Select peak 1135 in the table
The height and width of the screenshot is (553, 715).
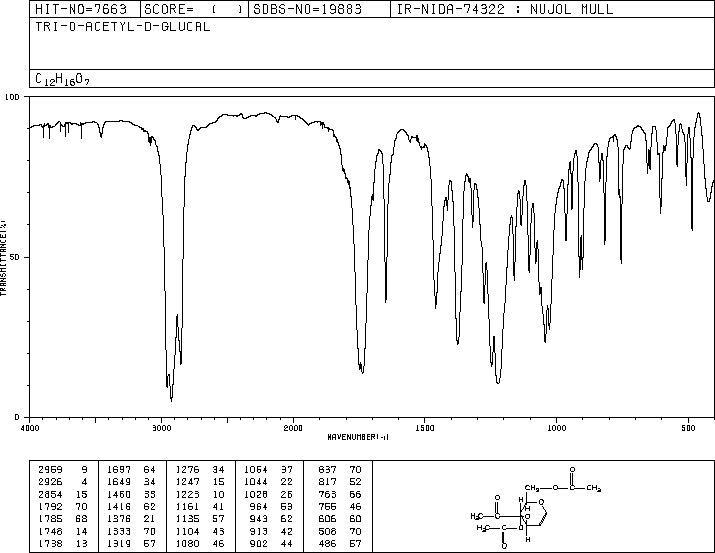[x=187, y=519]
